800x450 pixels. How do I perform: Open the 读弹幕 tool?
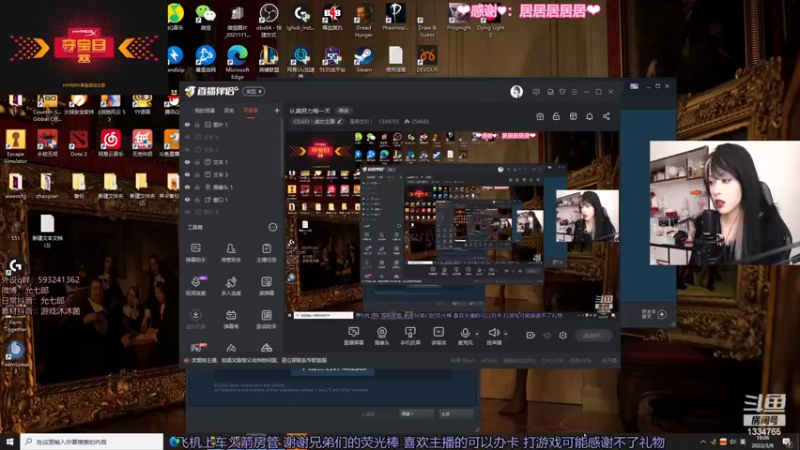(x=266, y=286)
